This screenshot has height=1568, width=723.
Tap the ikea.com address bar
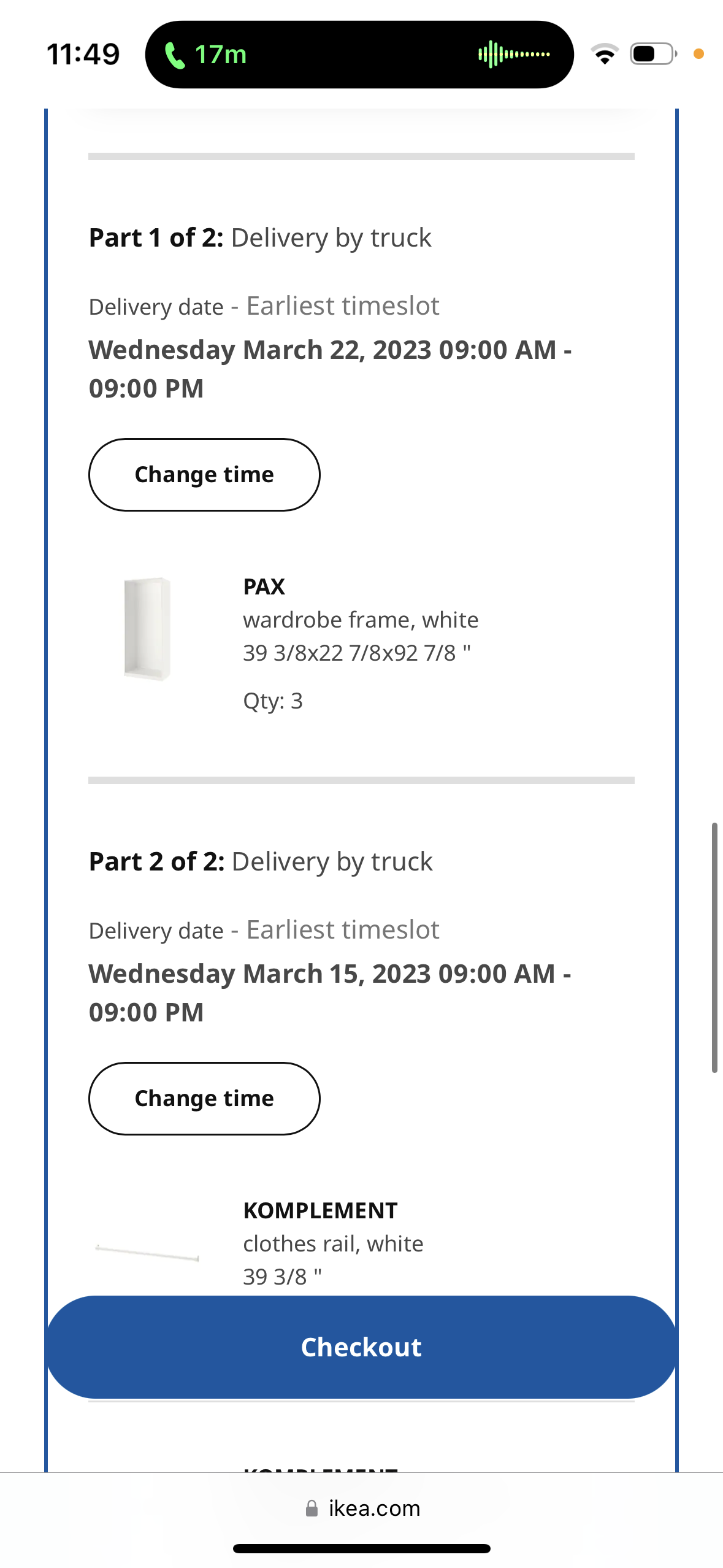[x=374, y=1508]
